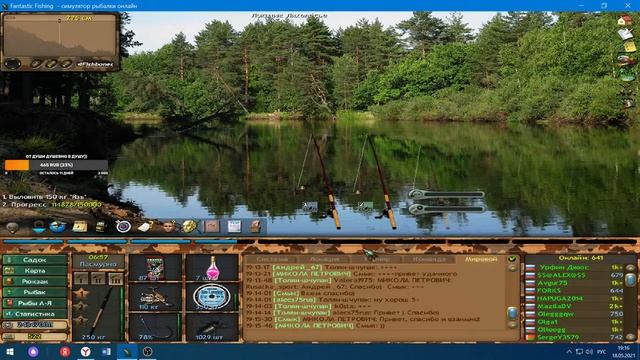The width and height of the screenshot is (640, 360).
Task: Select rod slot I
Action: [x=81, y=278]
